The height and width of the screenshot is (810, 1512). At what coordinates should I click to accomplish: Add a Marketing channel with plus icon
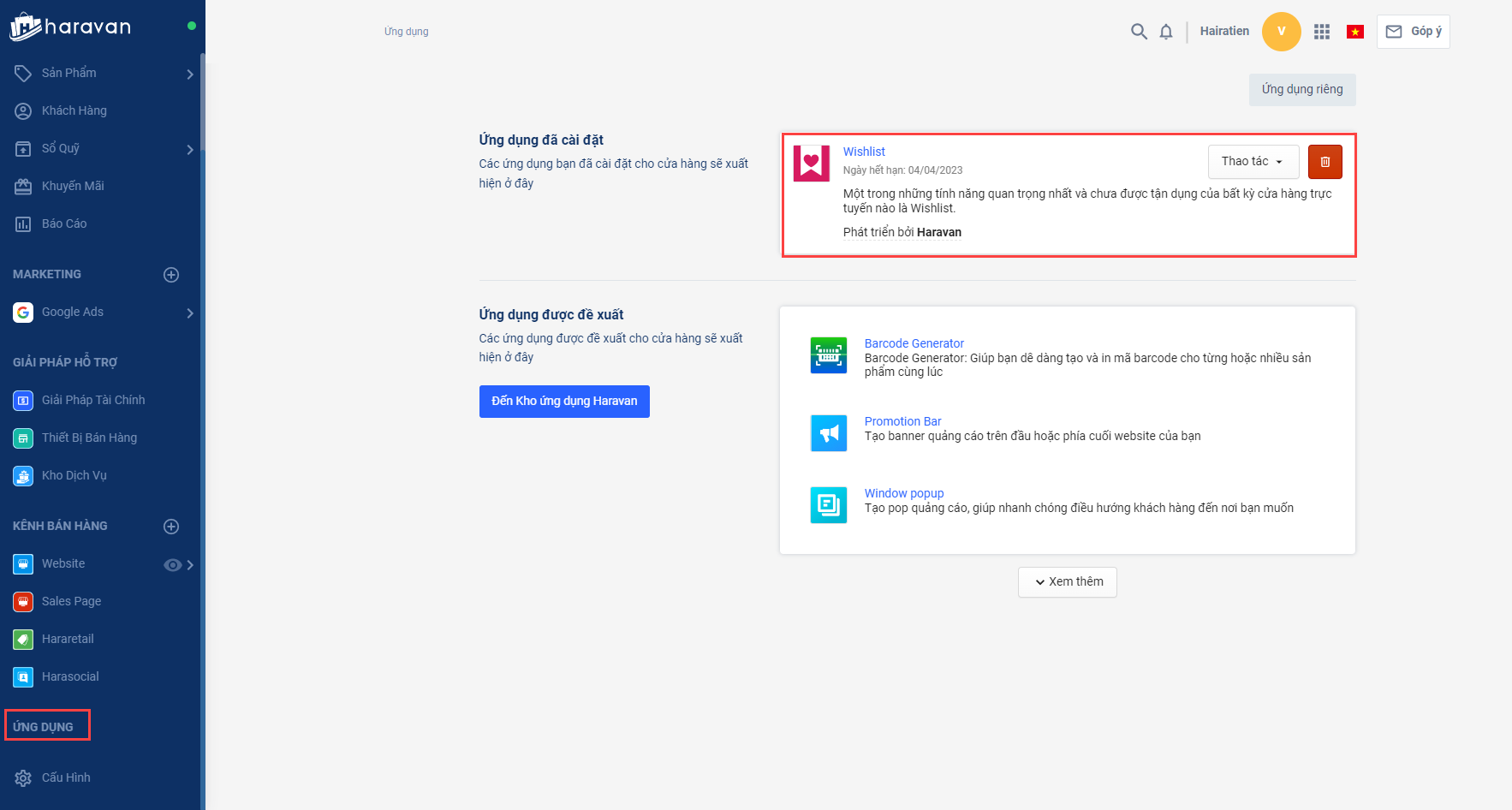point(171,275)
